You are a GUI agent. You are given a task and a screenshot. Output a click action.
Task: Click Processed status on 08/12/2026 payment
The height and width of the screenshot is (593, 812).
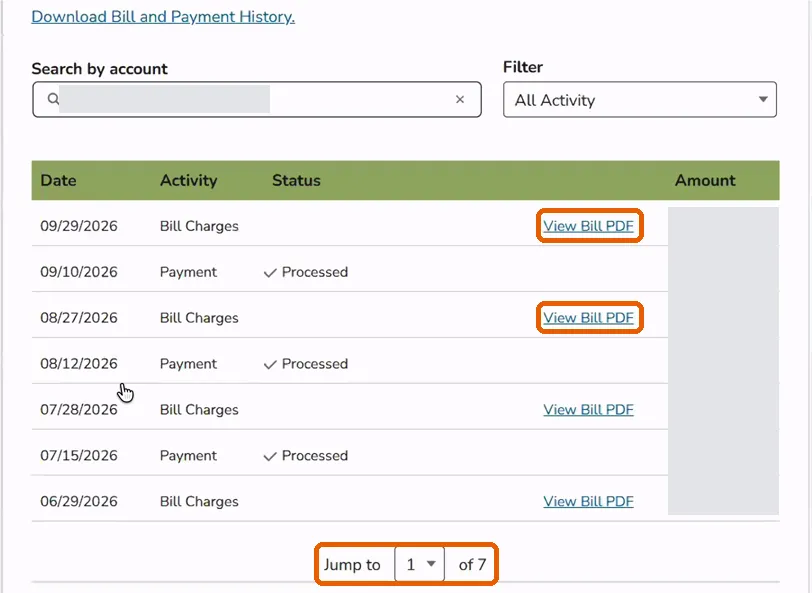306,364
